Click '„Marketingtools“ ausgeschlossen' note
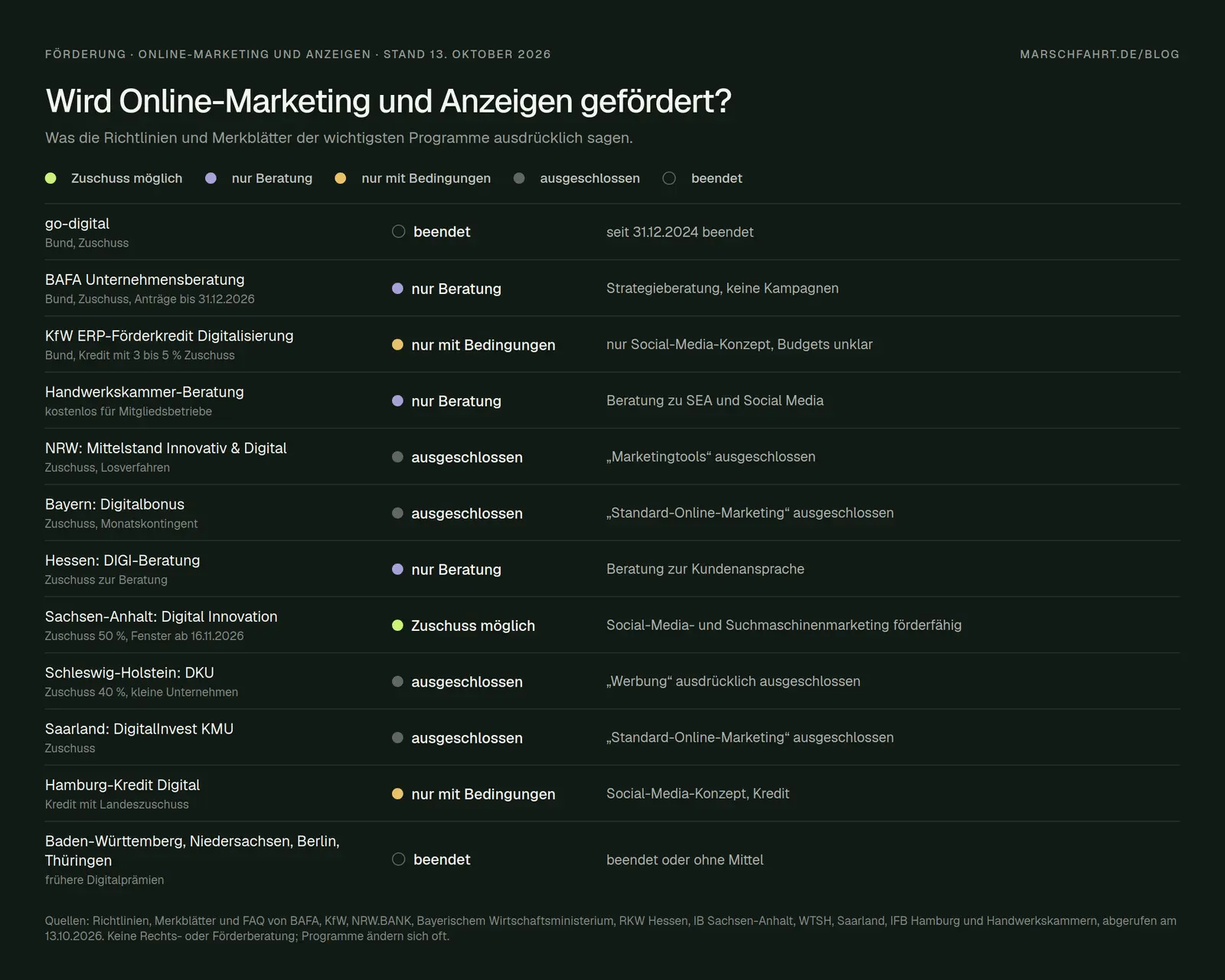 point(711,456)
